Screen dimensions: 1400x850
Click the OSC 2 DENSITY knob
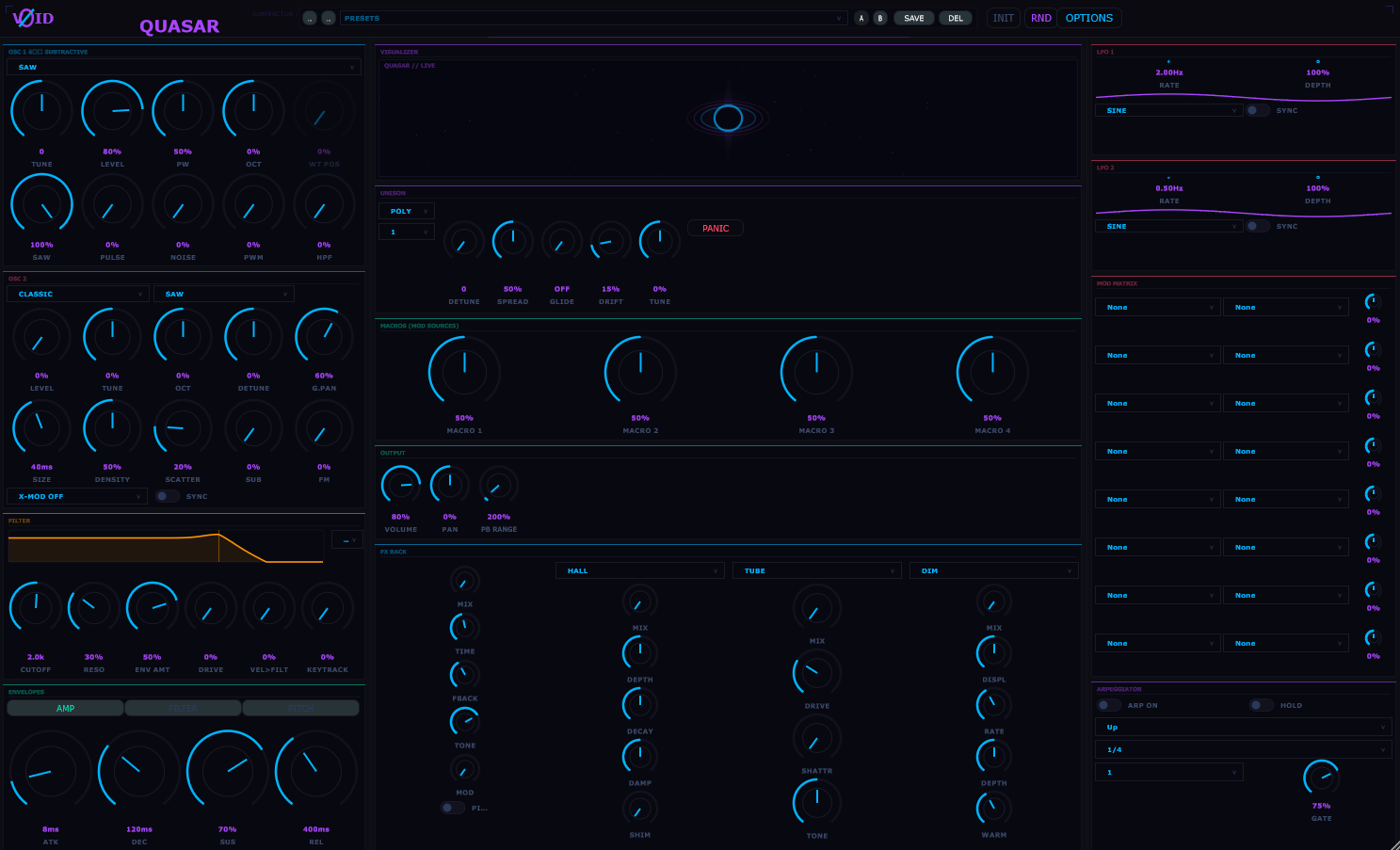coord(112,427)
